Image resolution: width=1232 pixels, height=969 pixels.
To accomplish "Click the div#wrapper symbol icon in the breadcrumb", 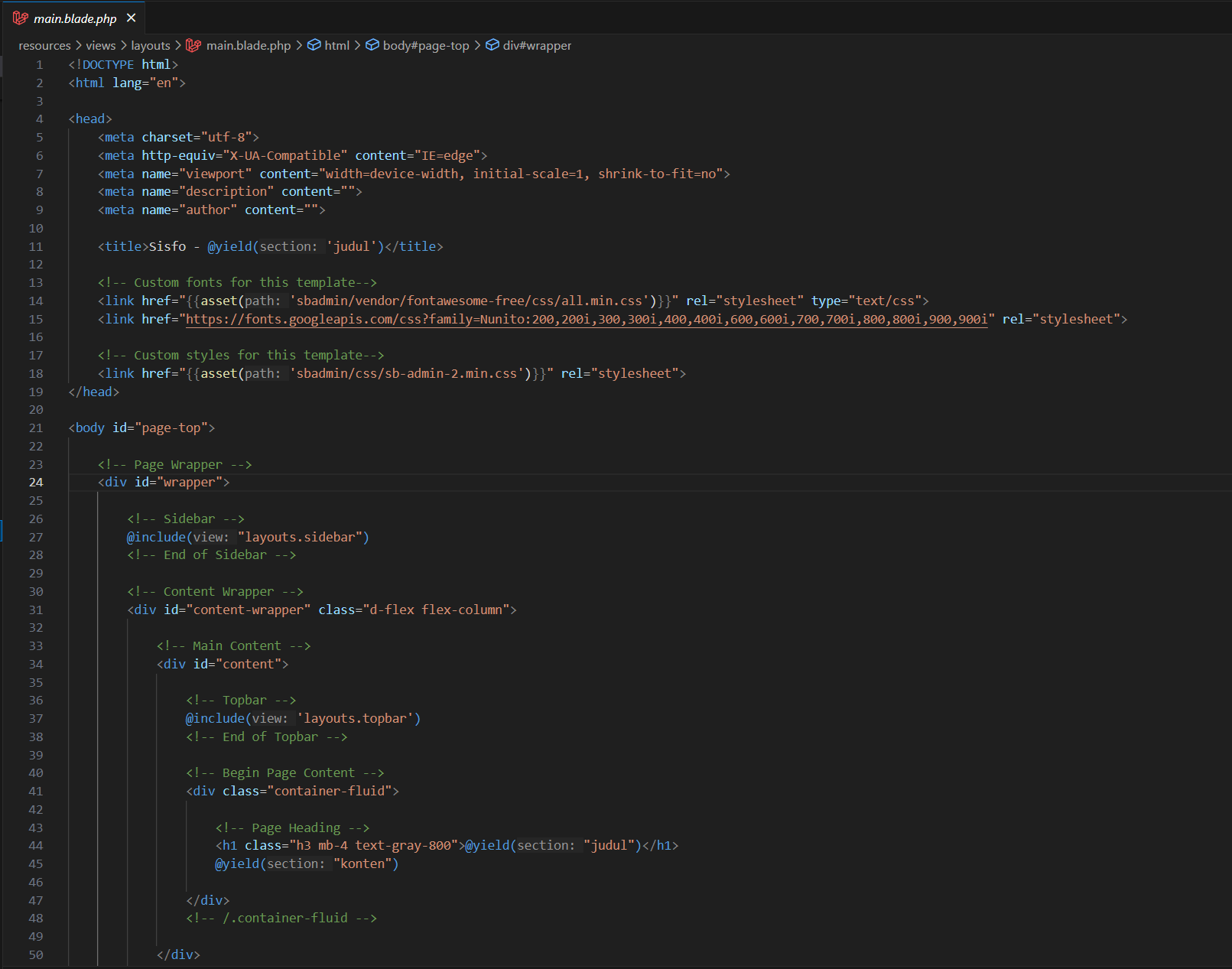I will click(492, 45).
